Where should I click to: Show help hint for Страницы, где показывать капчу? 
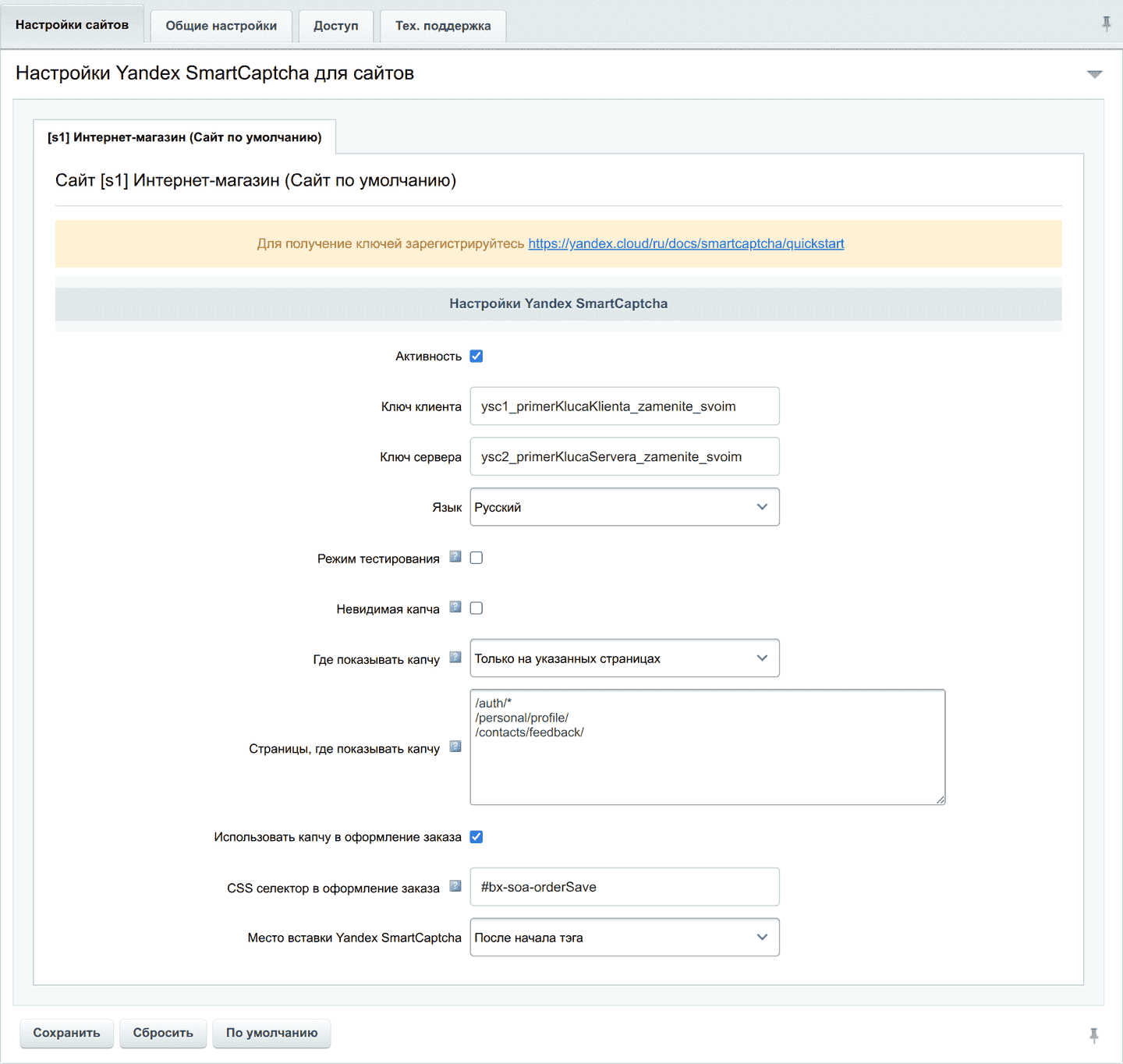click(x=455, y=747)
